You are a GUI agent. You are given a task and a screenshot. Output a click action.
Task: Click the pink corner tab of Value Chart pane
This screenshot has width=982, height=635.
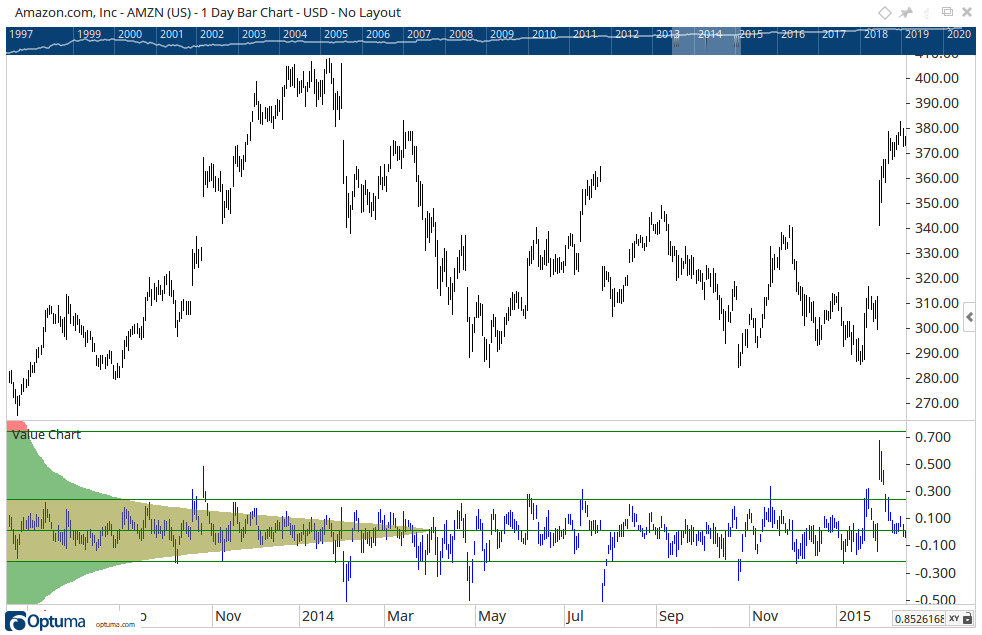pyautogui.click(x=16, y=426)
